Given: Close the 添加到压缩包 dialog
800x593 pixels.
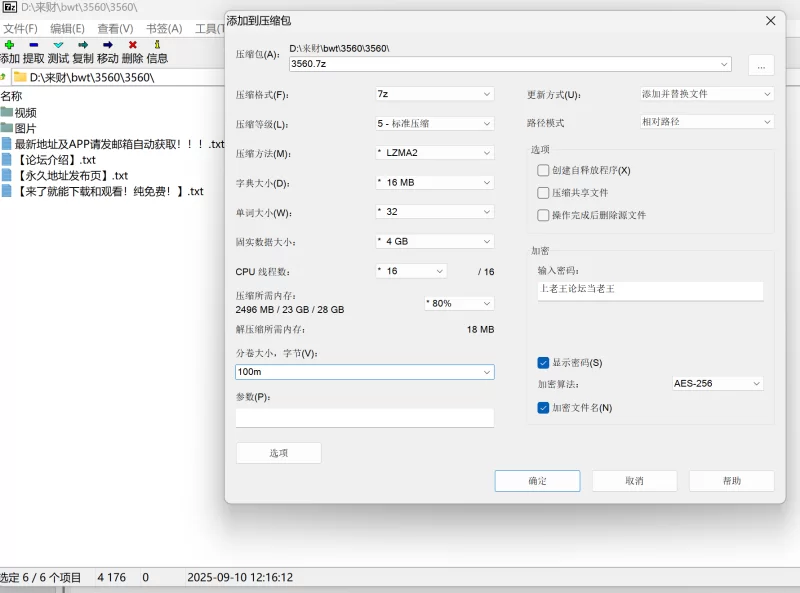Looking at the screenshot, I should tap(770, 20).
